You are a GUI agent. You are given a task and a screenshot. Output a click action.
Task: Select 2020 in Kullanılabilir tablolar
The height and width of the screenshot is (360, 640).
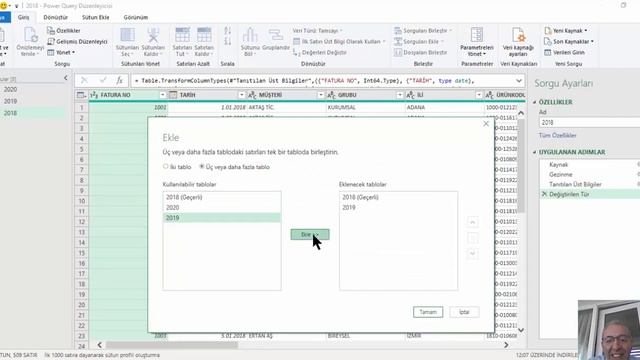coord(222,207)
